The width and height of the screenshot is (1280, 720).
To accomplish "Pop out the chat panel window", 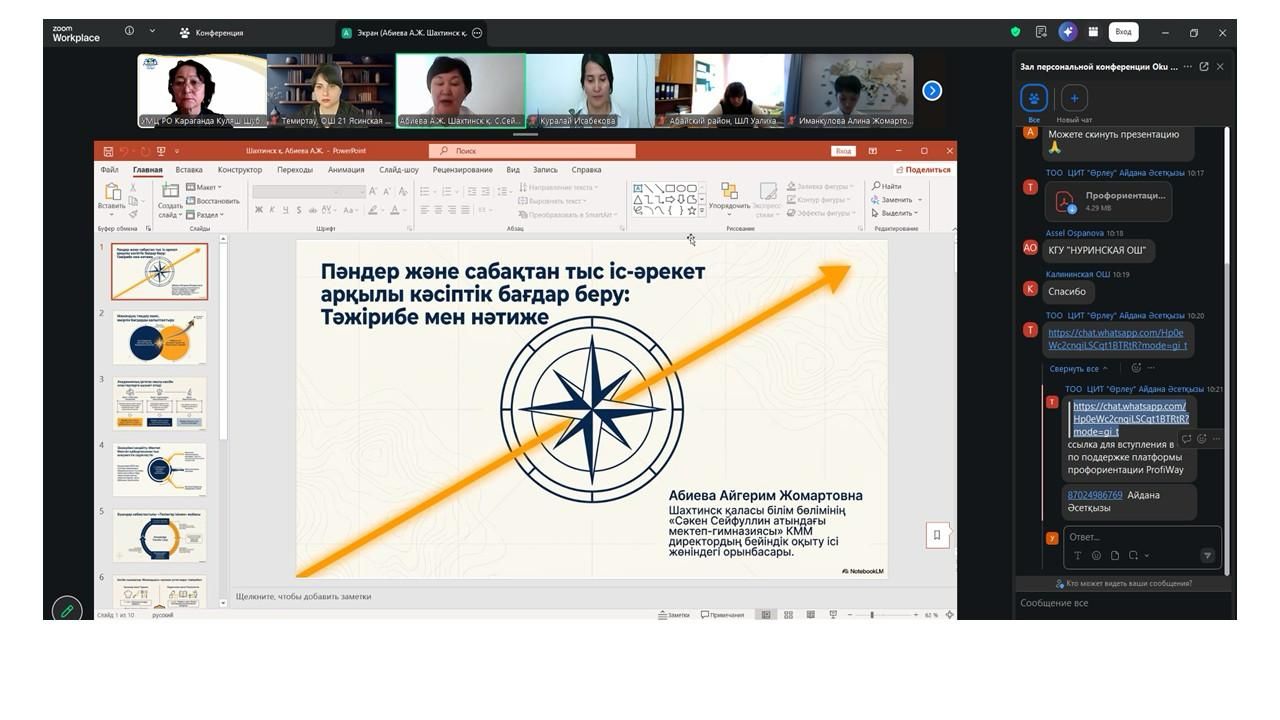I will 1204,67.
